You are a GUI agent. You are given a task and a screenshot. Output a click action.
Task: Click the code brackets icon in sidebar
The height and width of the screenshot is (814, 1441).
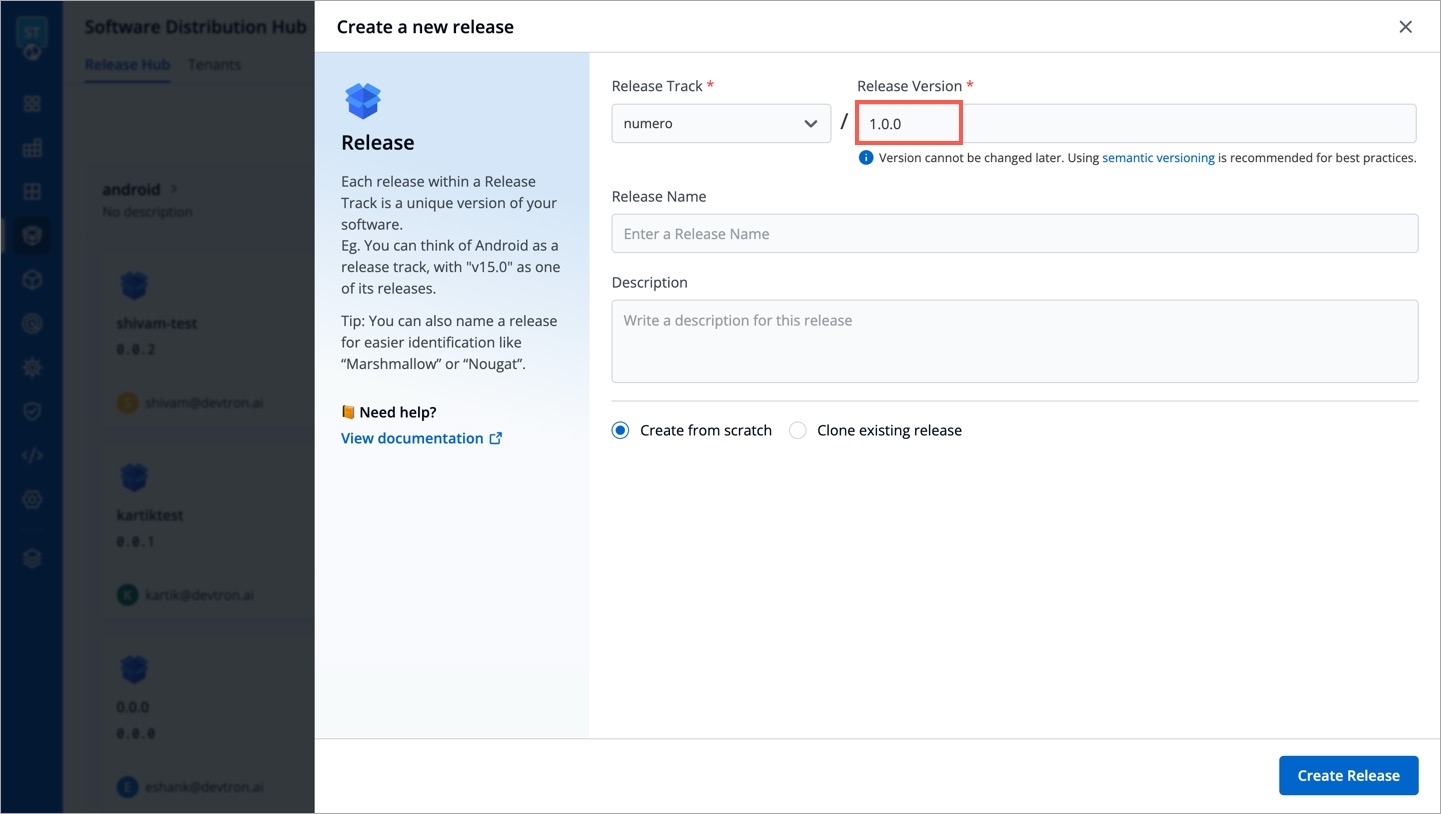coord(32,456)
